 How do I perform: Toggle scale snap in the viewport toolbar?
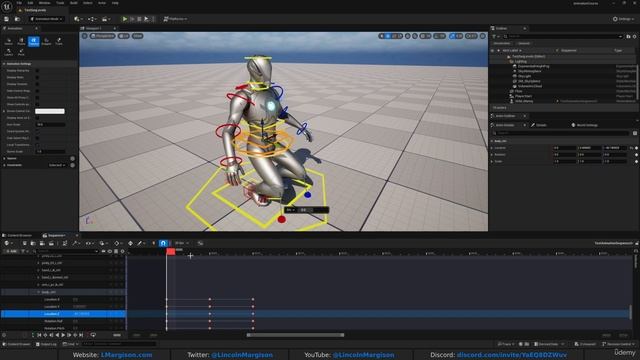point(452,36)
